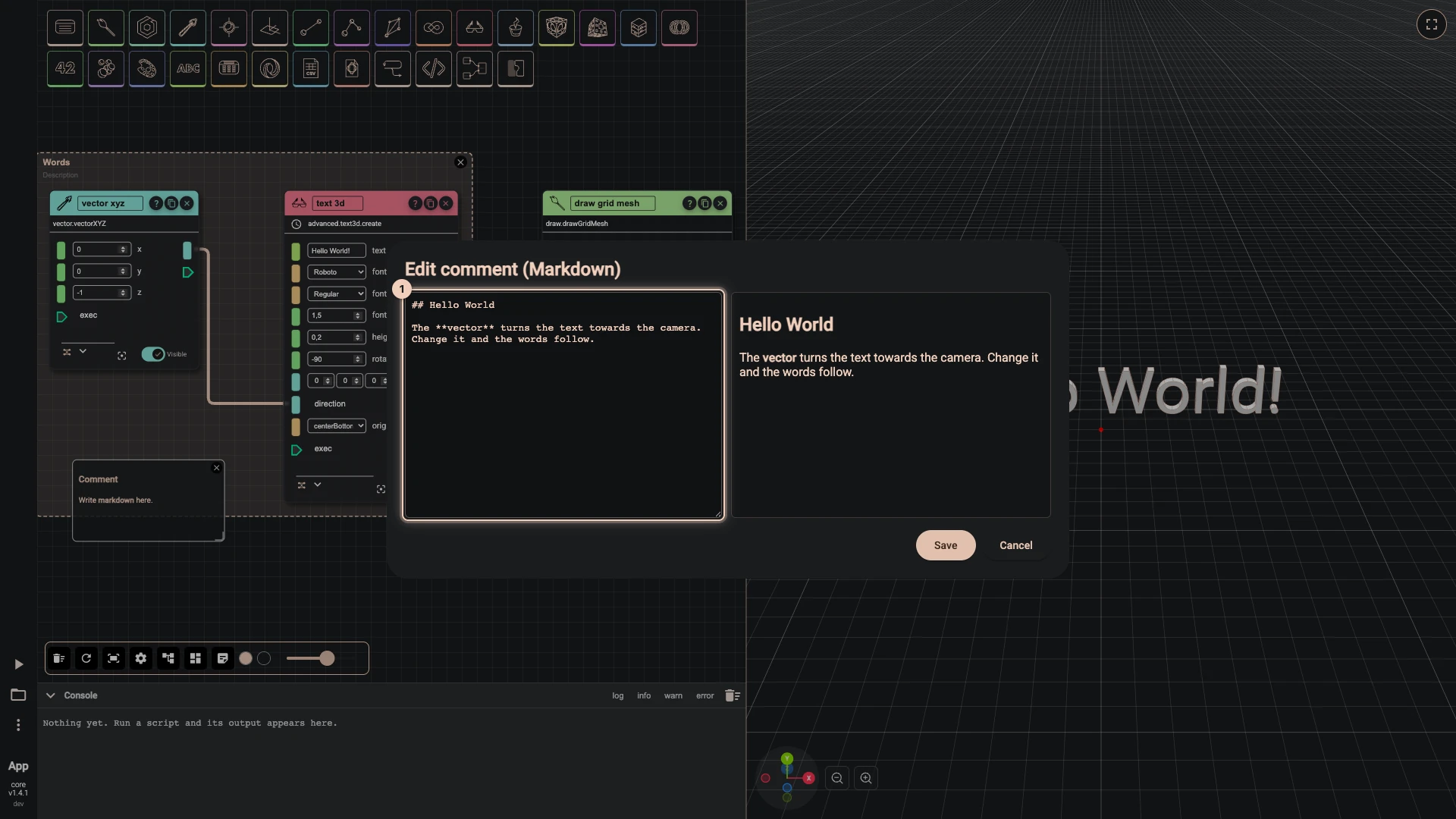Open the folder icon in left sidebar

pyautogui.click(x=18, y=695)
